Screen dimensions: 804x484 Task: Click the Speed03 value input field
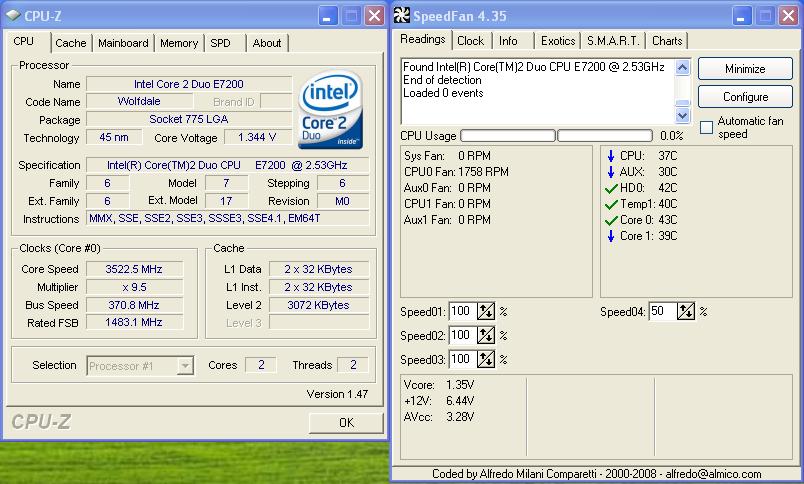tap(461, 360)
